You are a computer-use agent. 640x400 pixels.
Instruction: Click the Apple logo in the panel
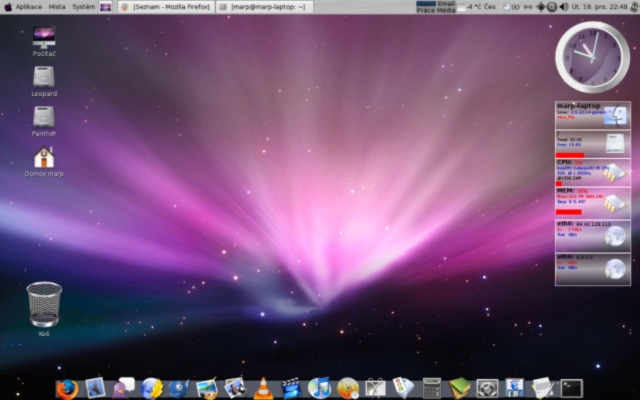click(8, 7)
